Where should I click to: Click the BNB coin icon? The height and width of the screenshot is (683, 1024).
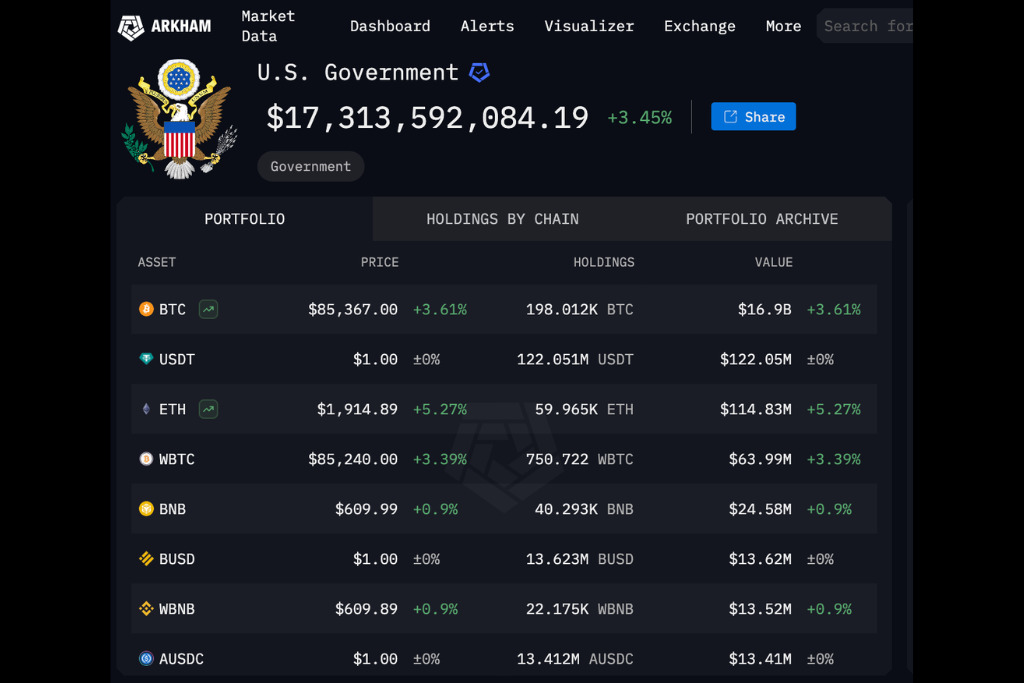[x=146, y=509]
